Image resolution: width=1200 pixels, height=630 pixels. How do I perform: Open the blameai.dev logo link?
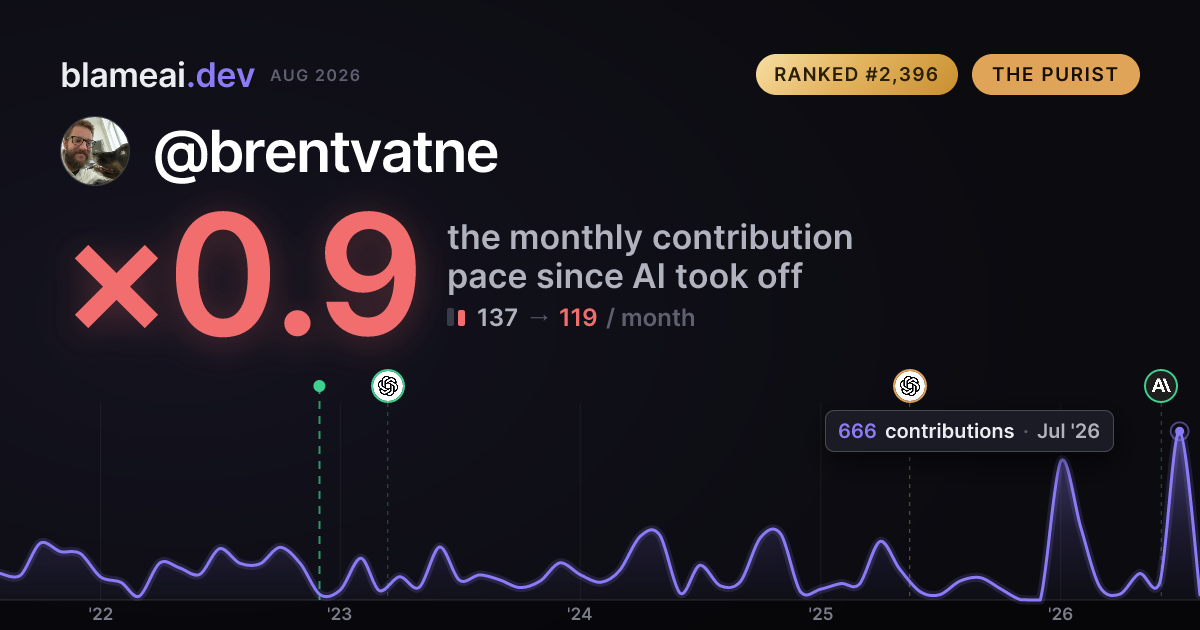(157, 75)
